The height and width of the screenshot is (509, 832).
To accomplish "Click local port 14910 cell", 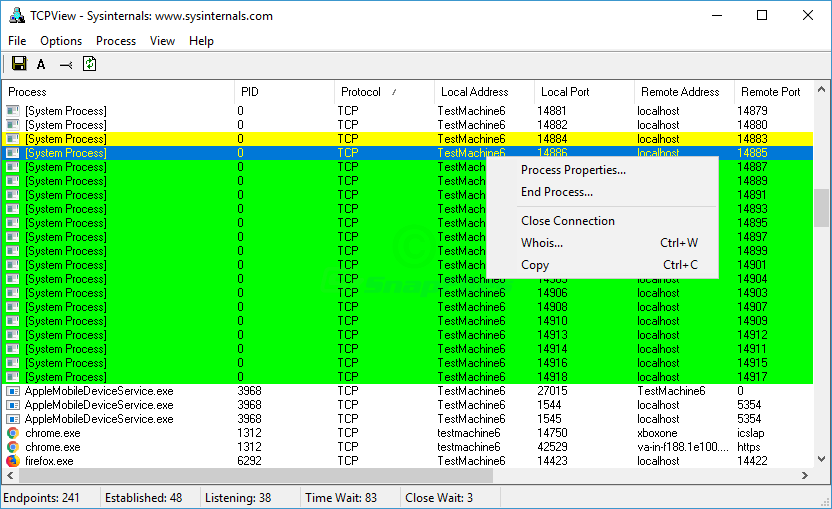I will click(552, 321).
